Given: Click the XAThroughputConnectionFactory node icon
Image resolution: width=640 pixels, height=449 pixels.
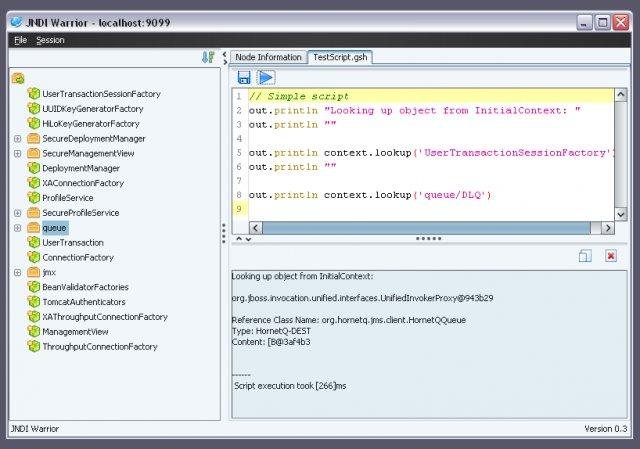Looking at the screenshot, I should [x=33, y=317].
